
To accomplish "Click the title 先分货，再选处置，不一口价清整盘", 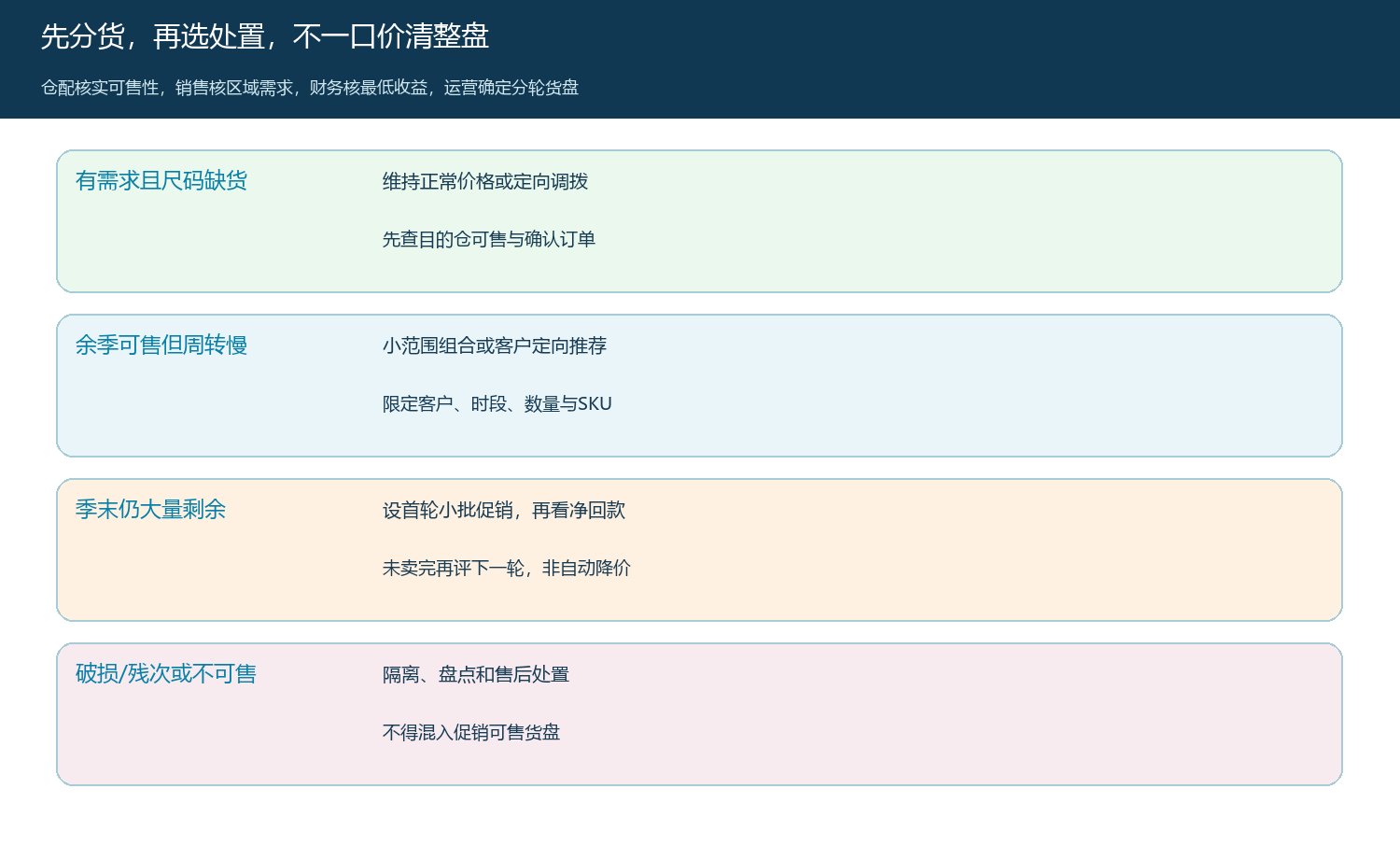I will (265, 36).
